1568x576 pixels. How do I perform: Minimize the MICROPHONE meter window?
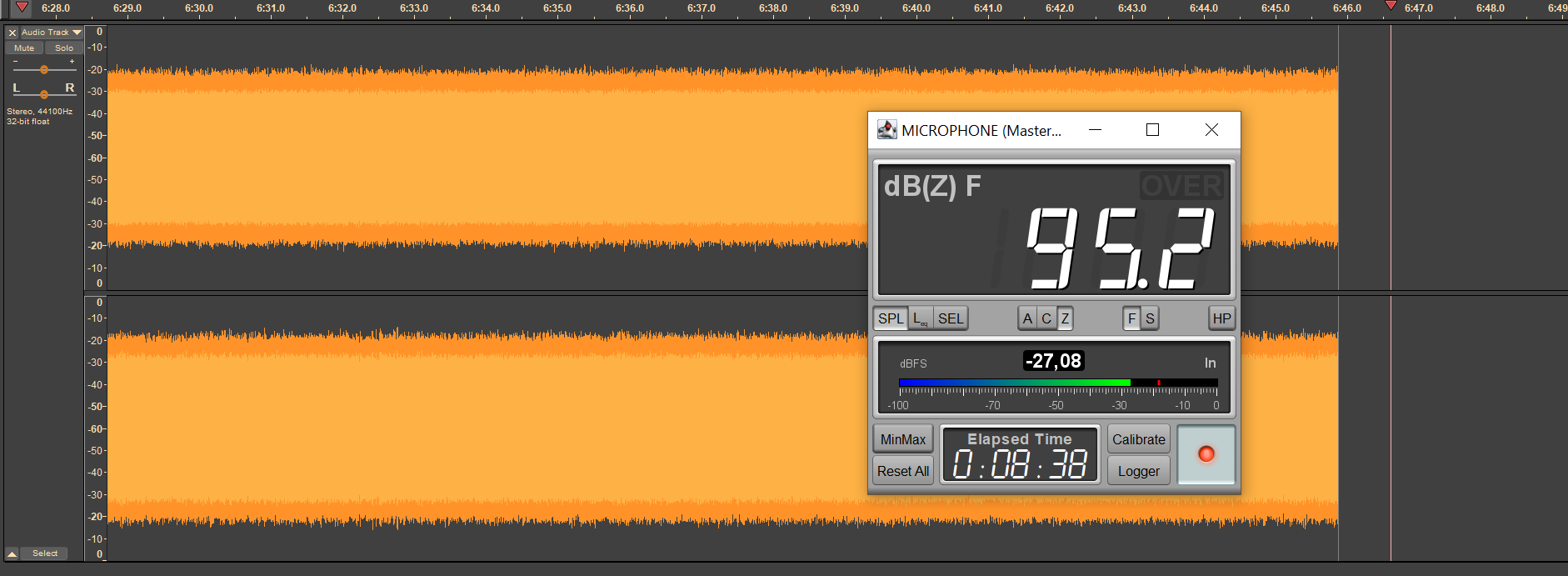[1096, 130]
